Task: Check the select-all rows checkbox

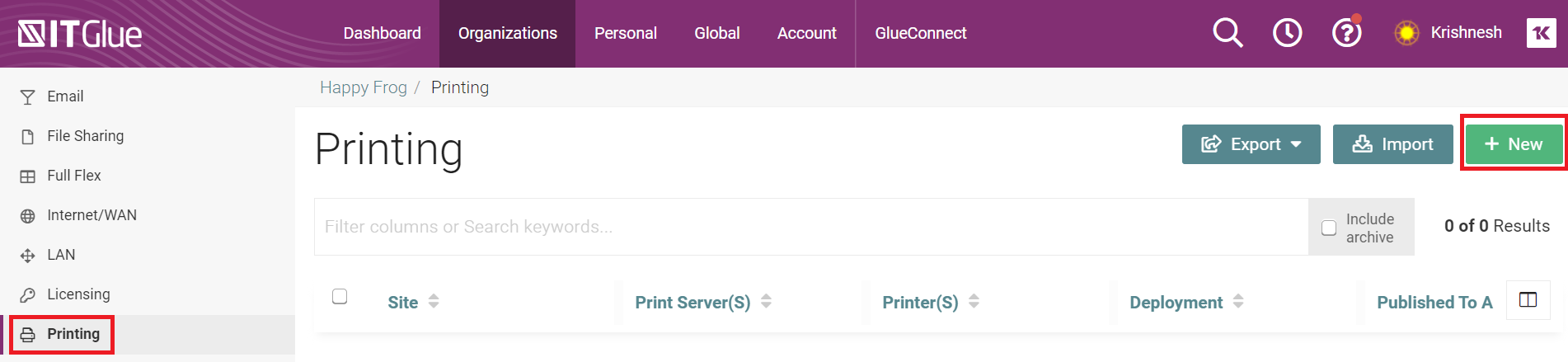Action: click(x=340, y=296)
